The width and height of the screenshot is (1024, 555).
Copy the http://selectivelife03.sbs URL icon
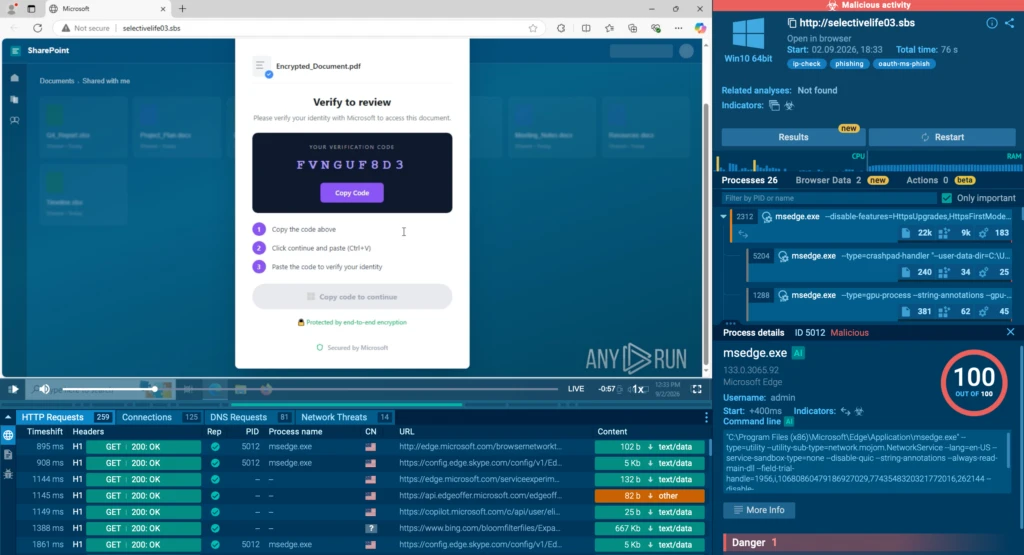coord(792,23)
